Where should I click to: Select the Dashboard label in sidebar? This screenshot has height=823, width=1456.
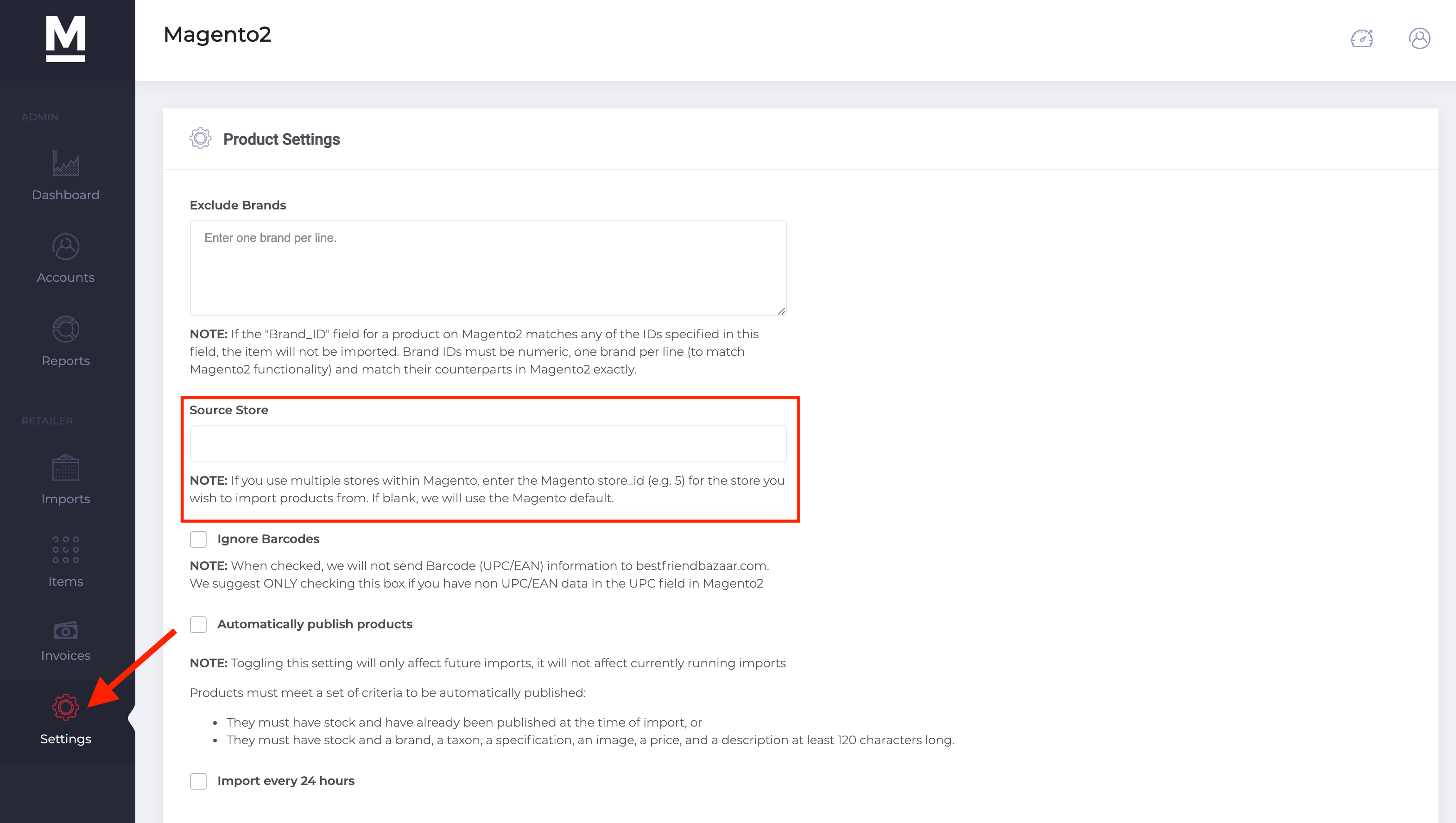point(65,195)
